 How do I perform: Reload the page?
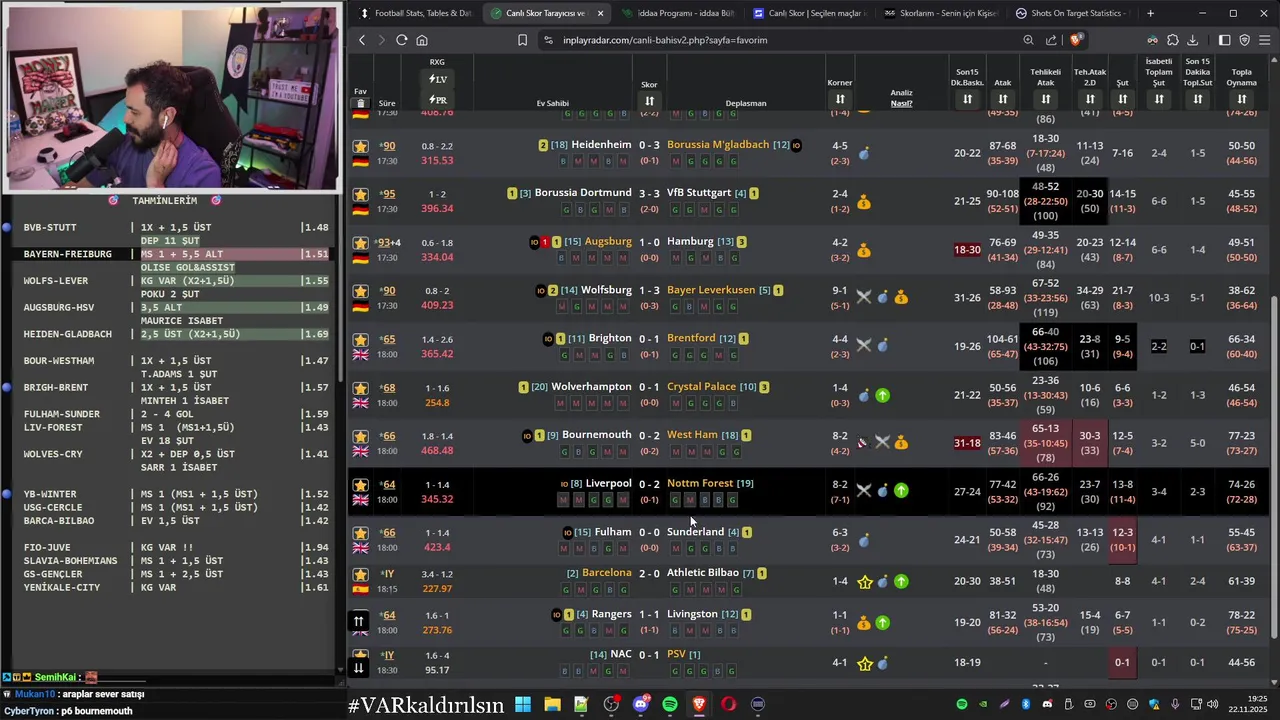click(x=401, y=40)
